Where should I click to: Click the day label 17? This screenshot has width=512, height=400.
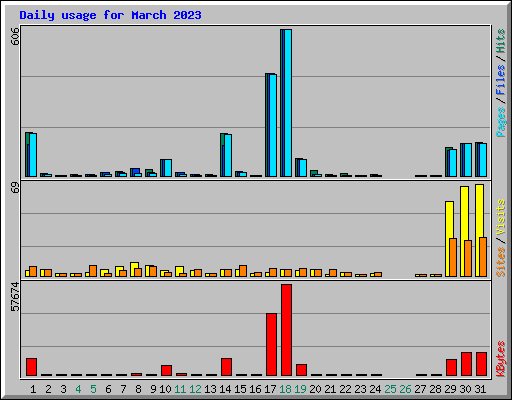pyautogui.click(x=270, y=389)
